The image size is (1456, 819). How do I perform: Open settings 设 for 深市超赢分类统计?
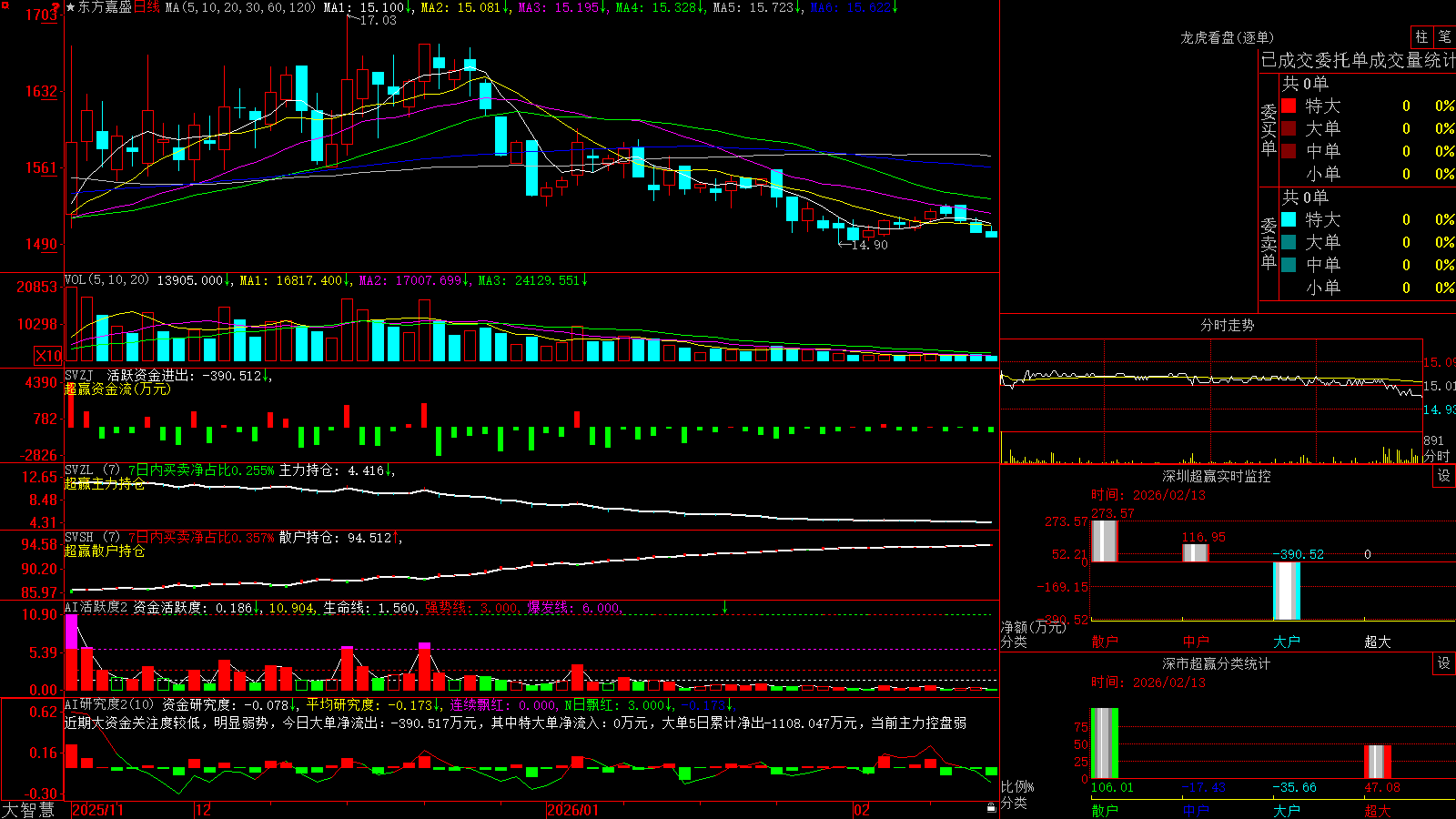pos(1444,663)
